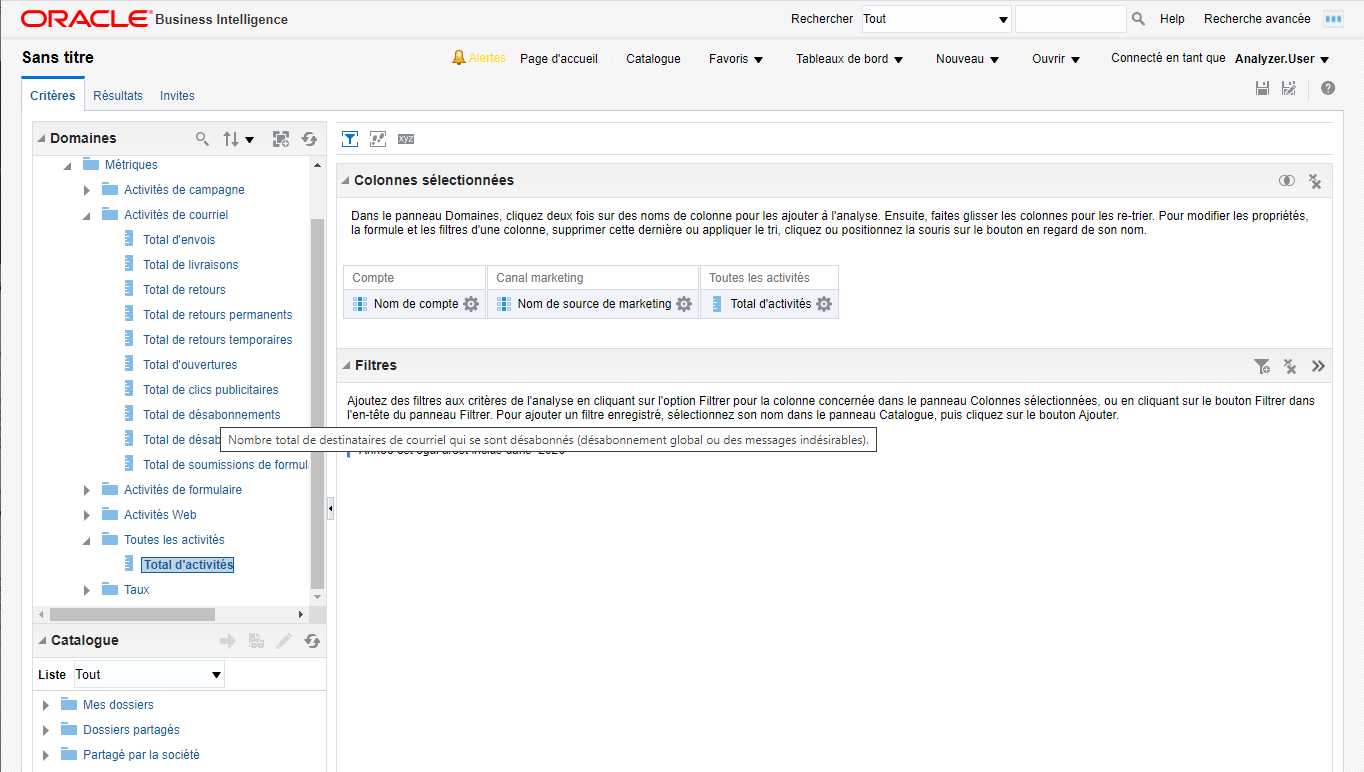Collapse the Métriques folder
1364x772 pixels.
(x=67, y=165)
